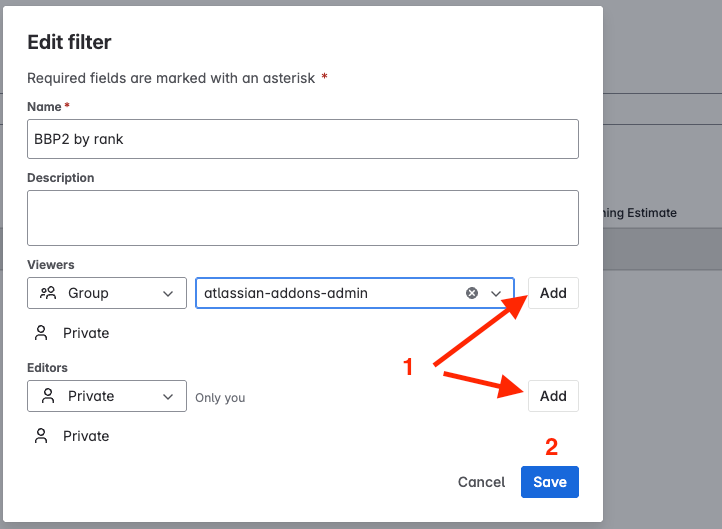Image resolution: width=722 pixels, height=529 pixels.
Task: Save the filter changes
Action: [x=550, y=482]
